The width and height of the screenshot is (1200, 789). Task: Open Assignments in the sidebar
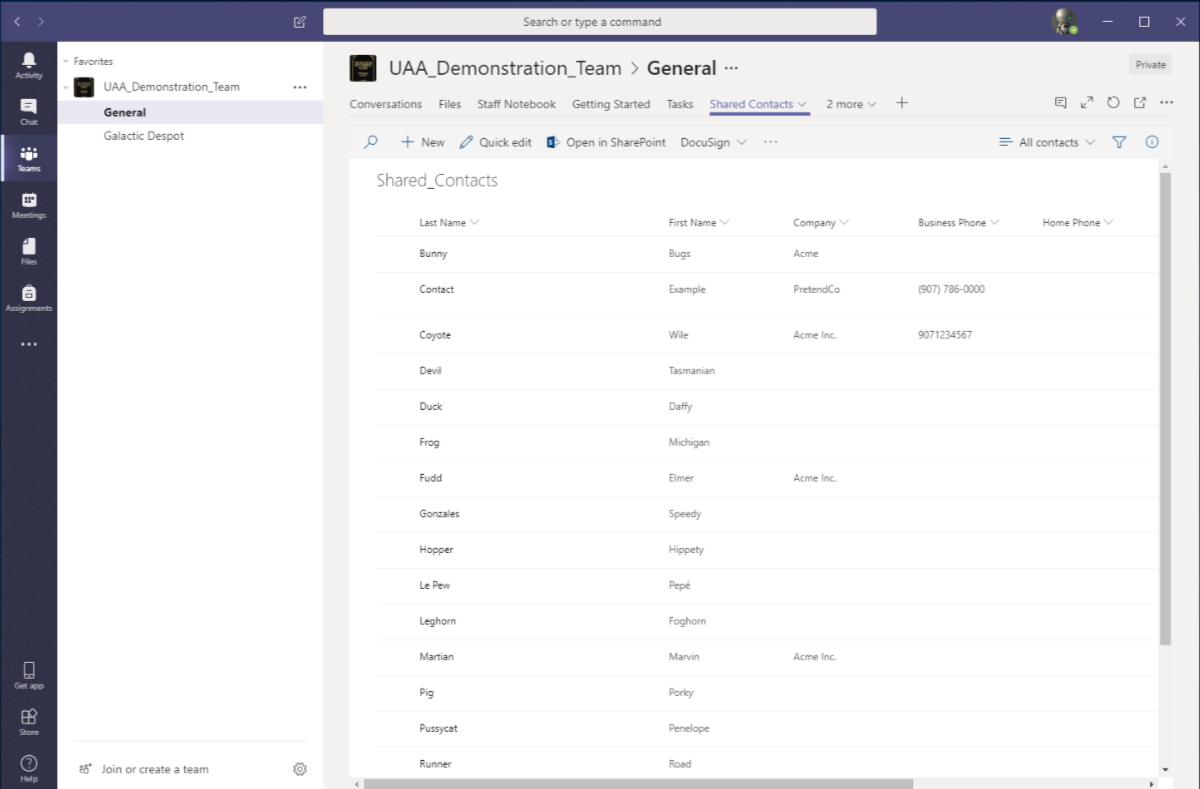pyautogui.click(x=29, y=298)
